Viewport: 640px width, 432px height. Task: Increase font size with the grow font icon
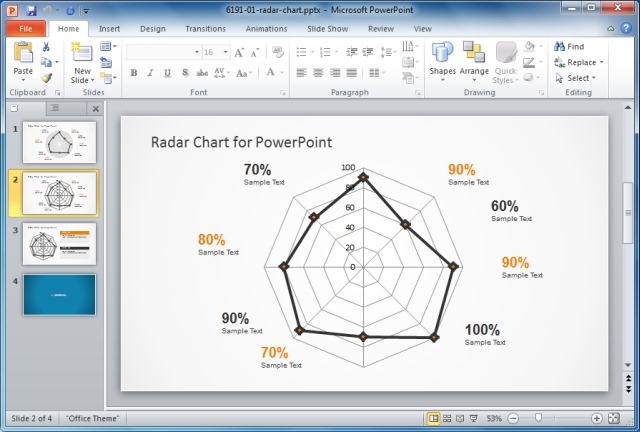239,52
